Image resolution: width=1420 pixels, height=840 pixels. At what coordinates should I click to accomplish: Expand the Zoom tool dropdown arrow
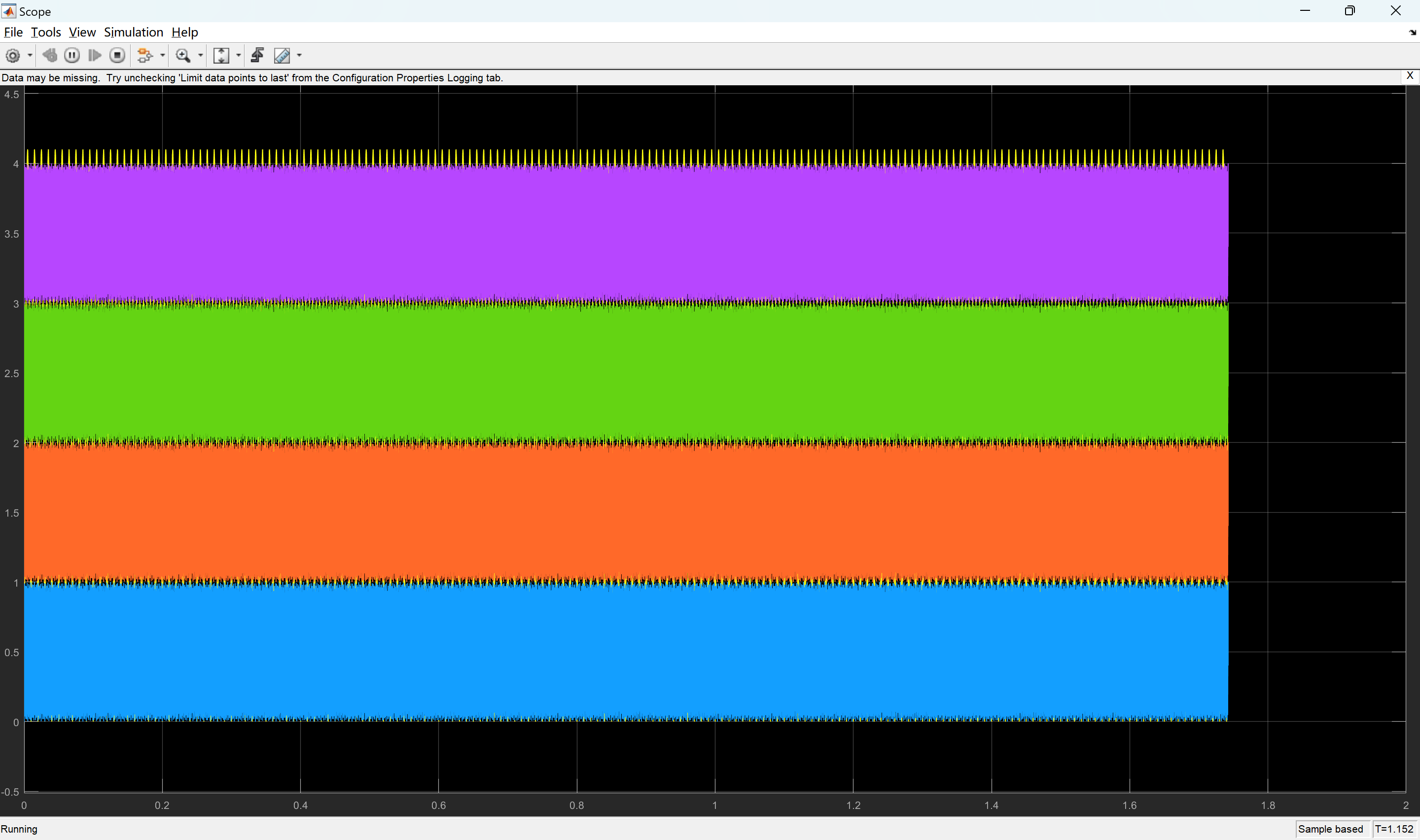coord(200,56)
